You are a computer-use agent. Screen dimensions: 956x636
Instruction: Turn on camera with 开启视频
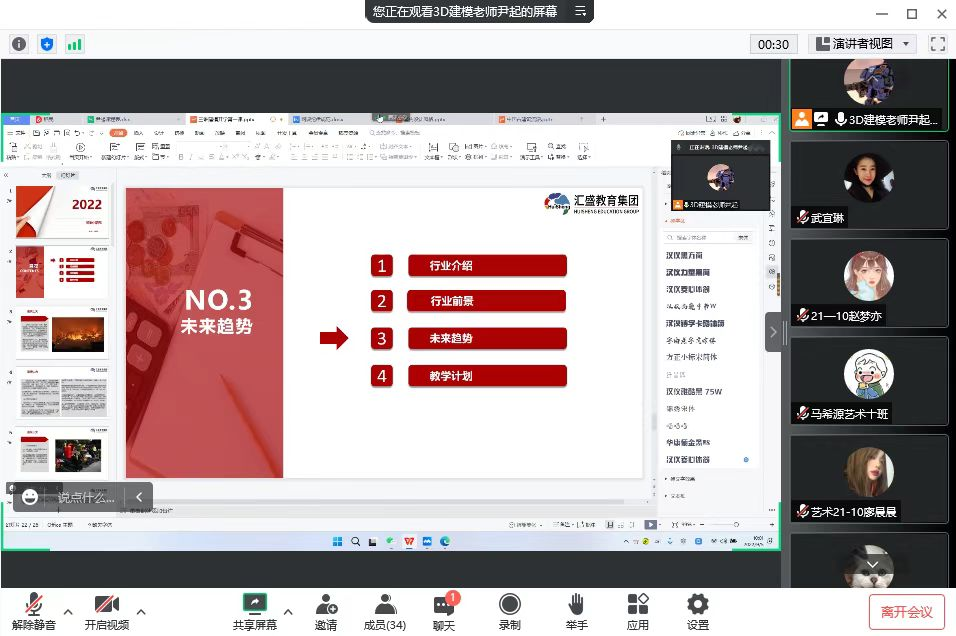(x=106, y=611)
